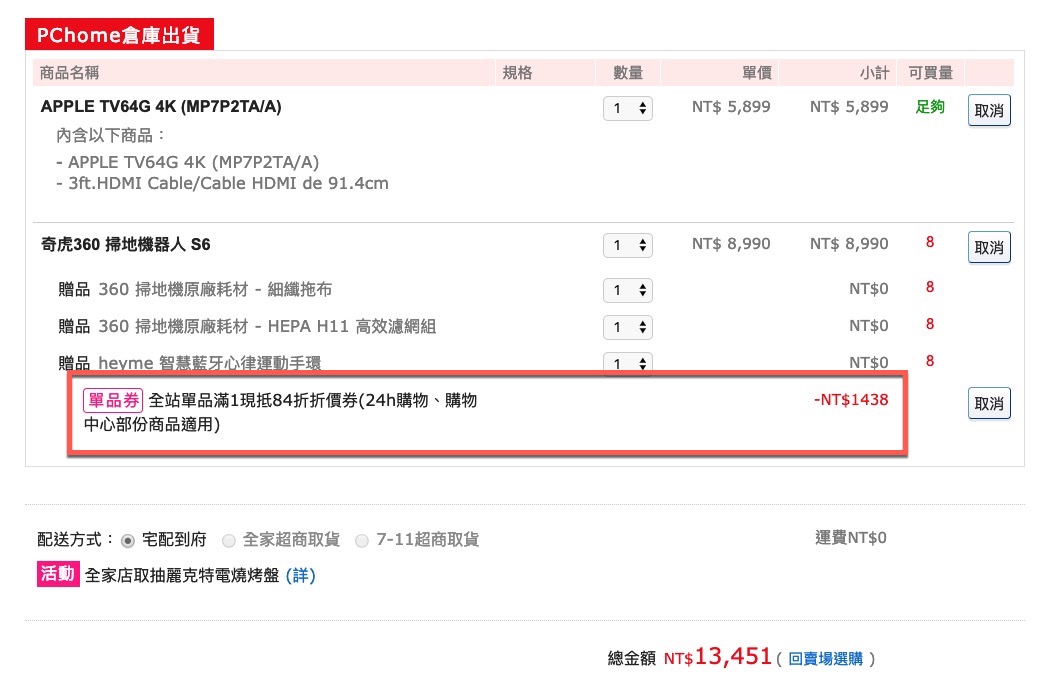1049x694 pixels.
Task: Open quantity dropdown for heyme 智慧藍牙心律運動手環 gift
Action: [x=628, y=362]
